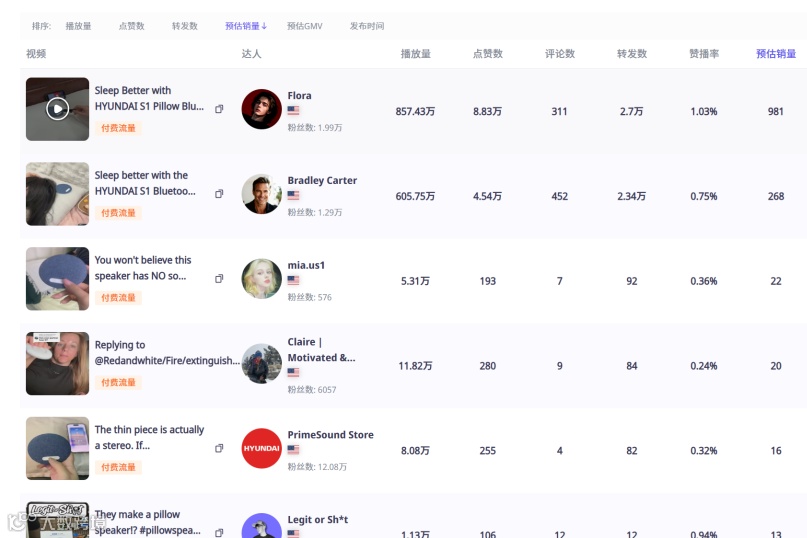Select the 605.75万 play count cell
Image resolution: width=807 pixels, height=538 pixels.
(415, 196)
